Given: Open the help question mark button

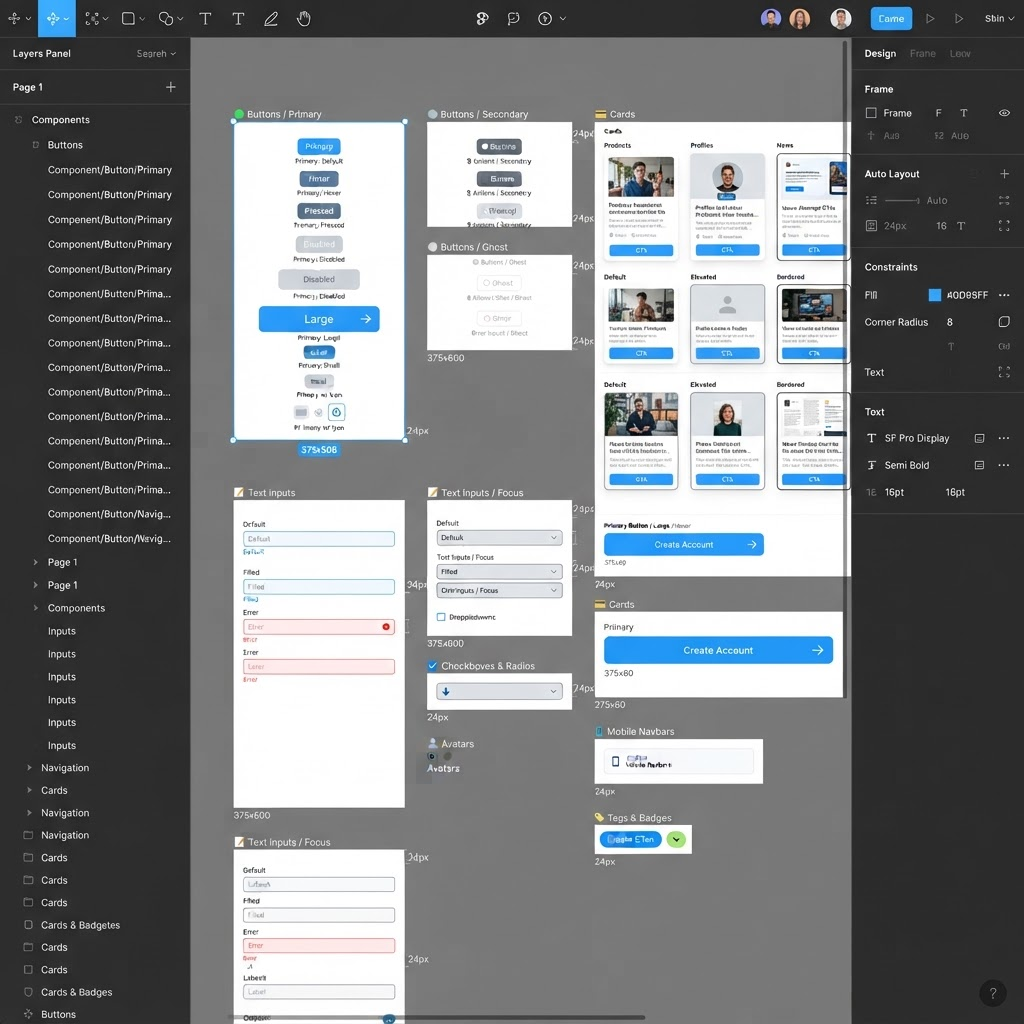Looking at the screenshot, I should click(x=992, y=993).
